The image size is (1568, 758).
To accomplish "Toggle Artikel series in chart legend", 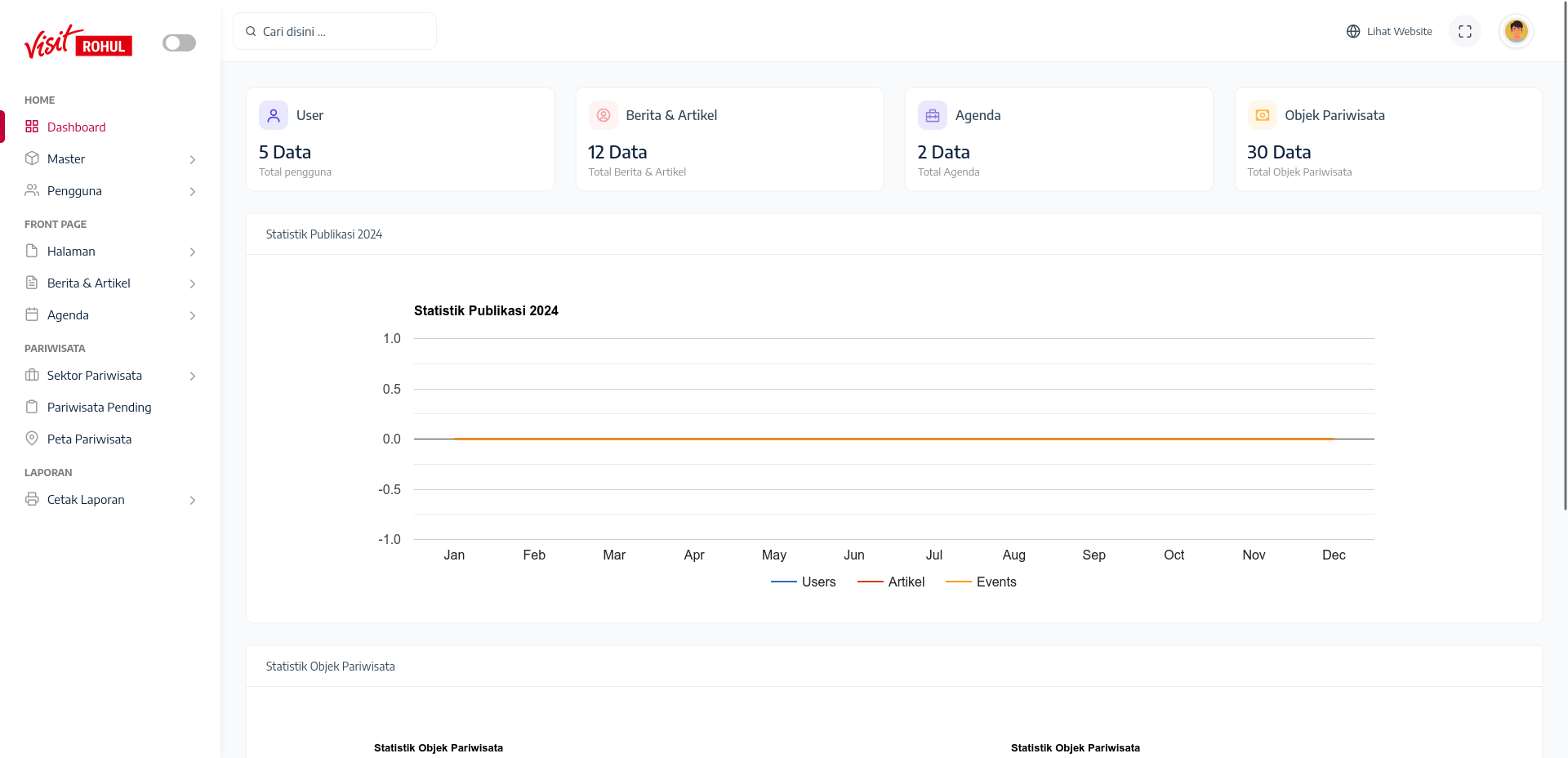I will (891, 582).
